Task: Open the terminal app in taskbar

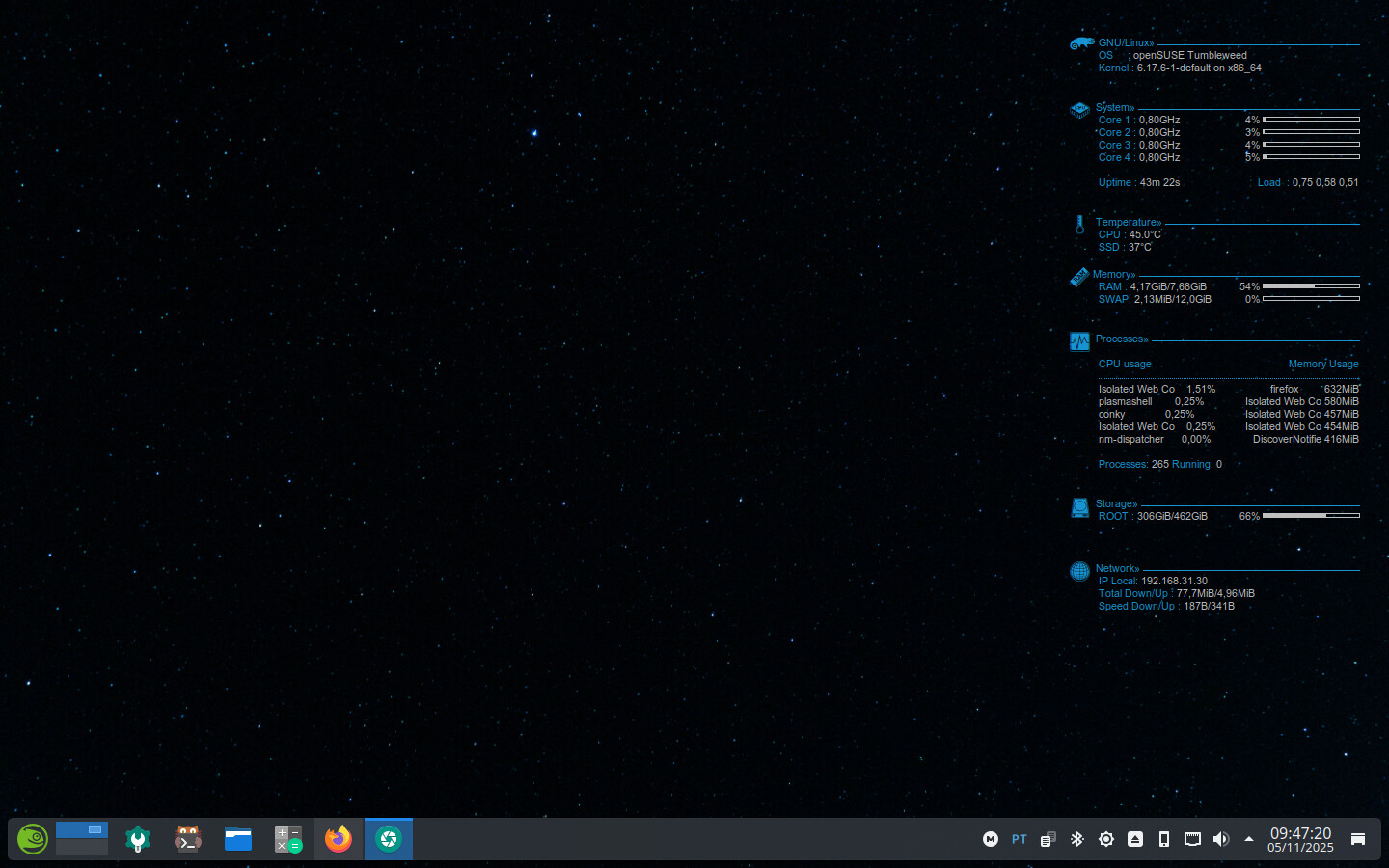Action: (188, 839)
